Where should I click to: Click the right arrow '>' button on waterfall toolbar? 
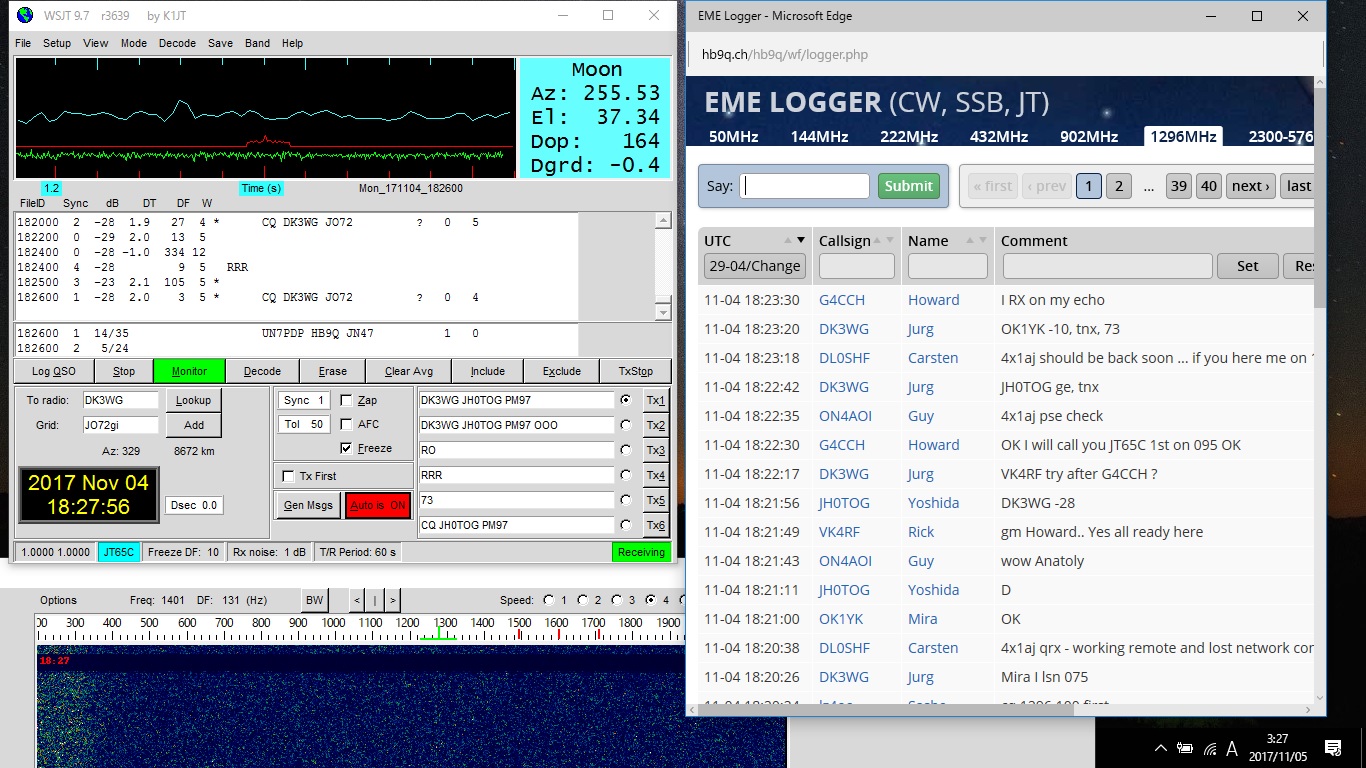[393, 600]
